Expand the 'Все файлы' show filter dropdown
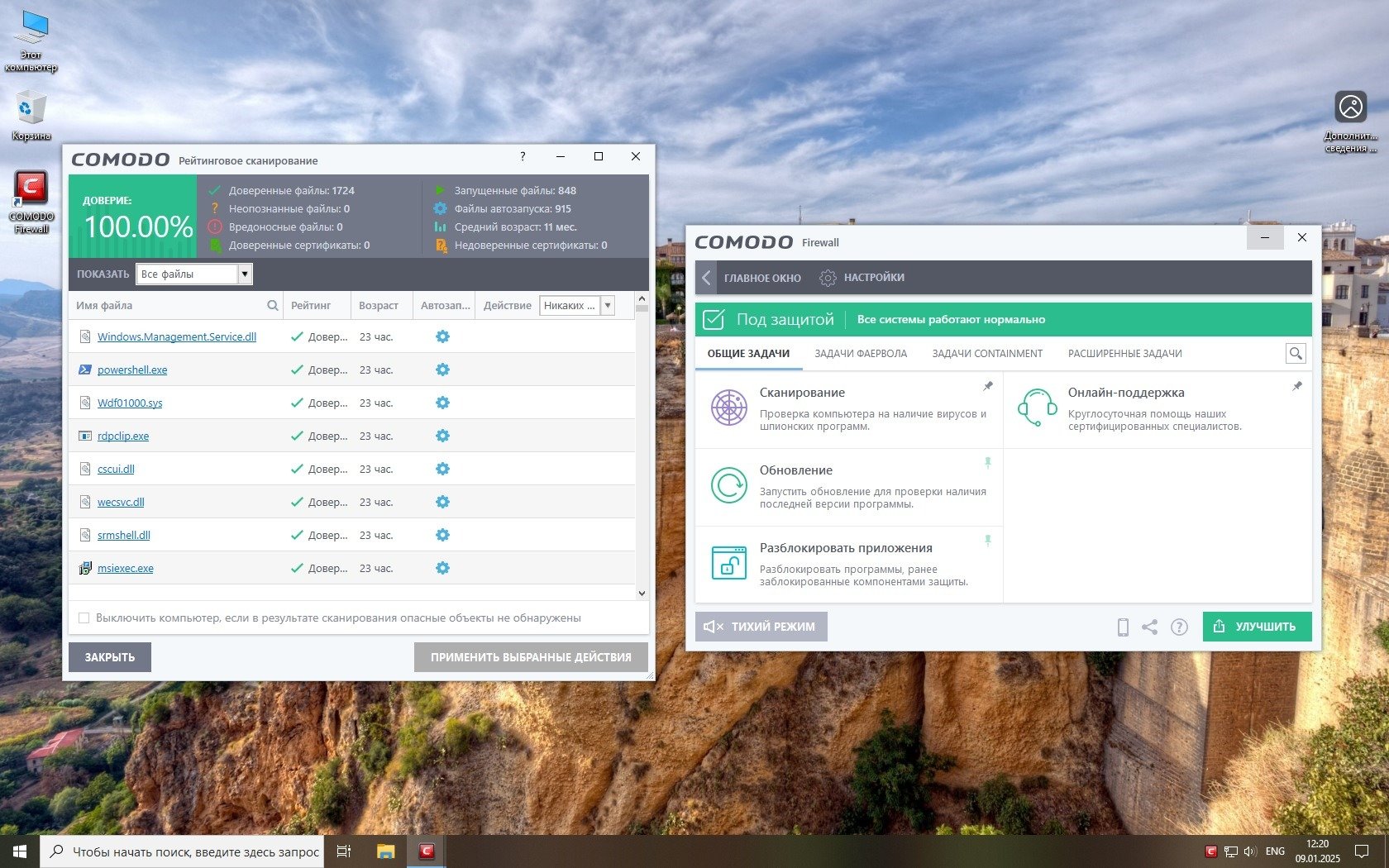 tap(245, 274)
